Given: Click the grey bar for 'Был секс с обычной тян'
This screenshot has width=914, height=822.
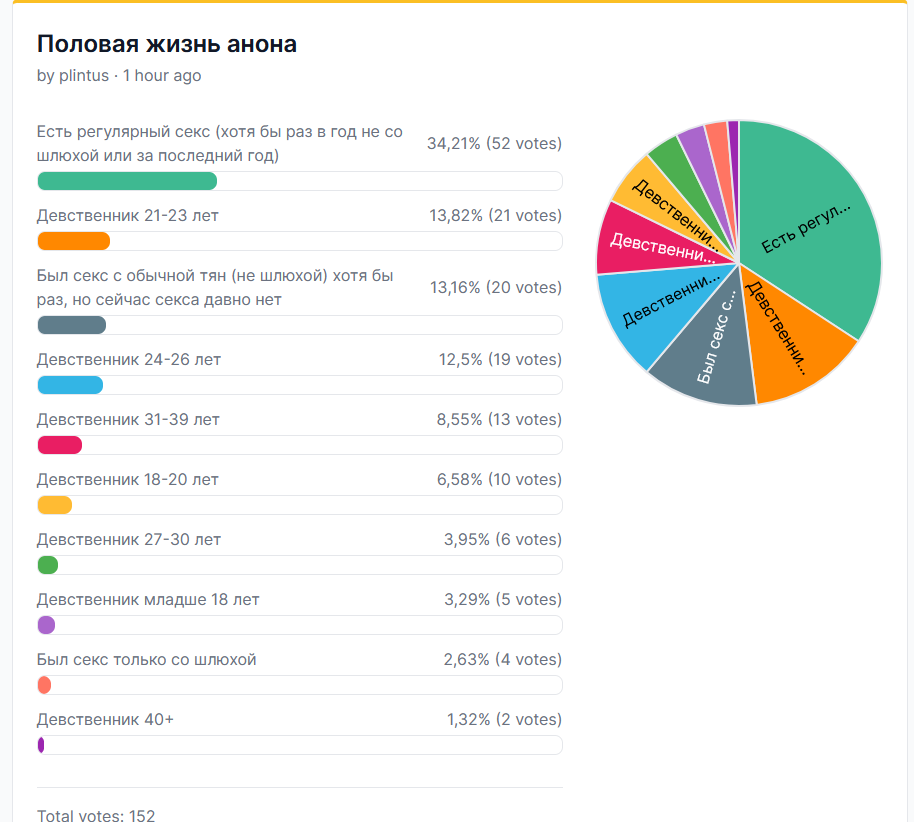Looking at the screenshot, I should tap(72, 325).
